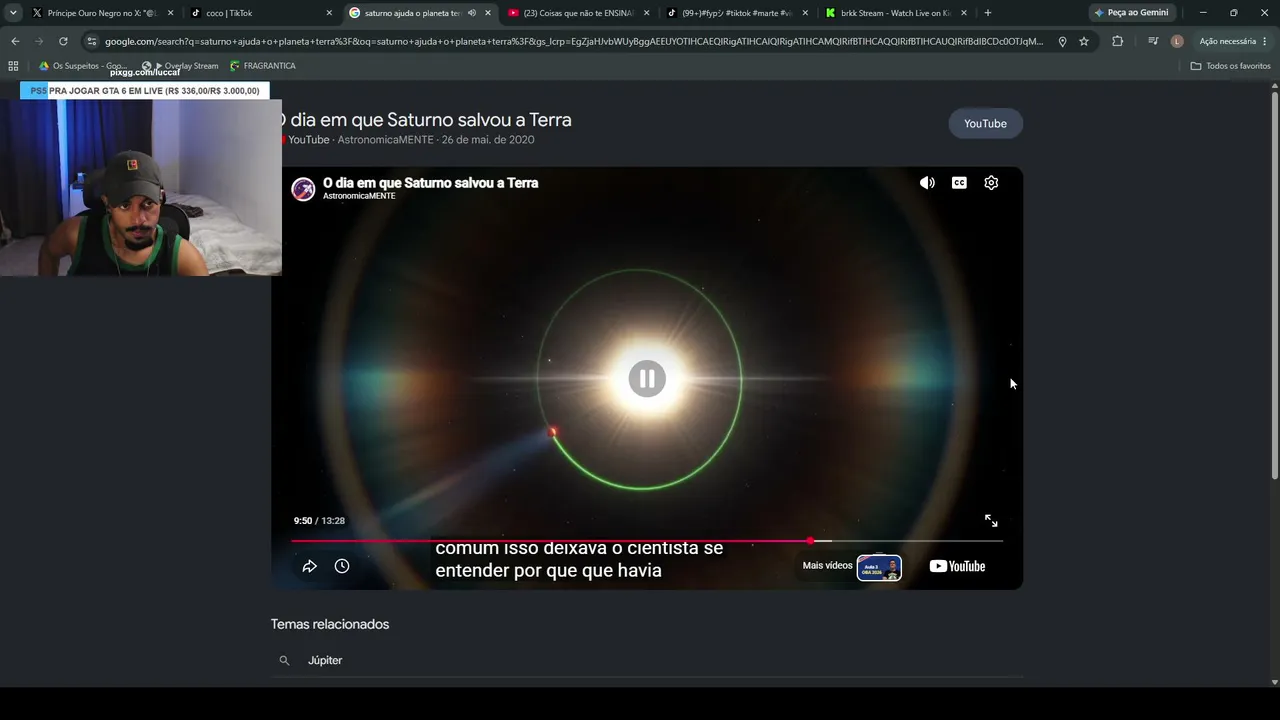Click the AstronomicaMENTE channel avatar
1280x720 pixels.
303,188
